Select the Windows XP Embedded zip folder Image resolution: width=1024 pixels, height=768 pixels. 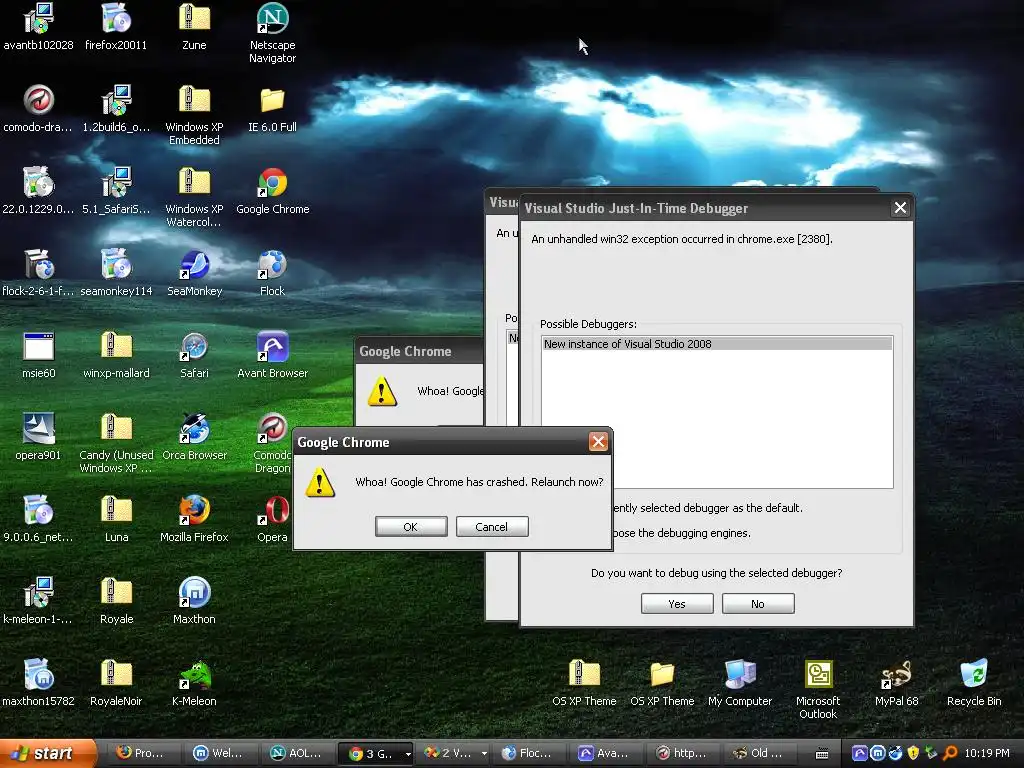pos(194,116)
